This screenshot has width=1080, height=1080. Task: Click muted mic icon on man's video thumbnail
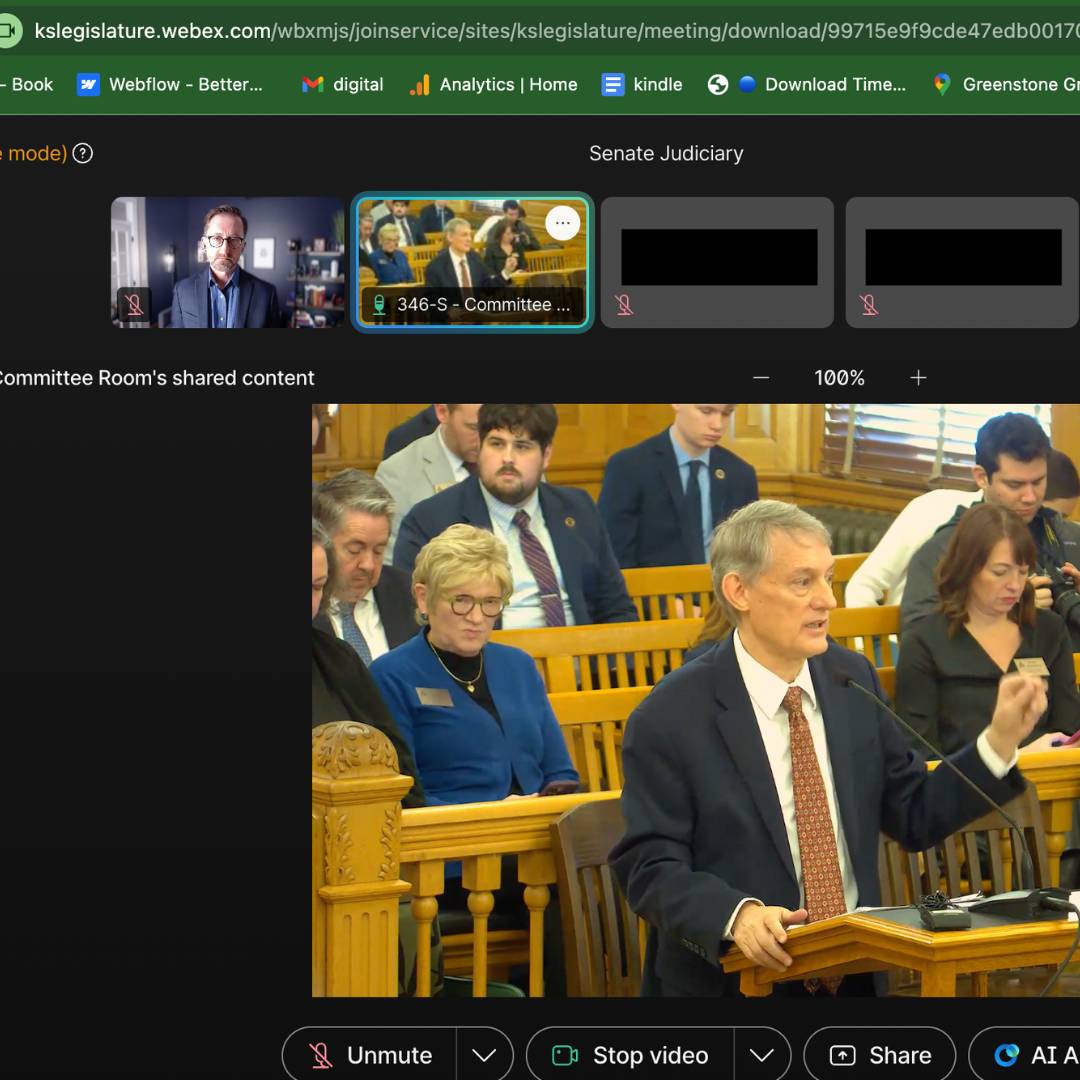[x=135, y=305]
